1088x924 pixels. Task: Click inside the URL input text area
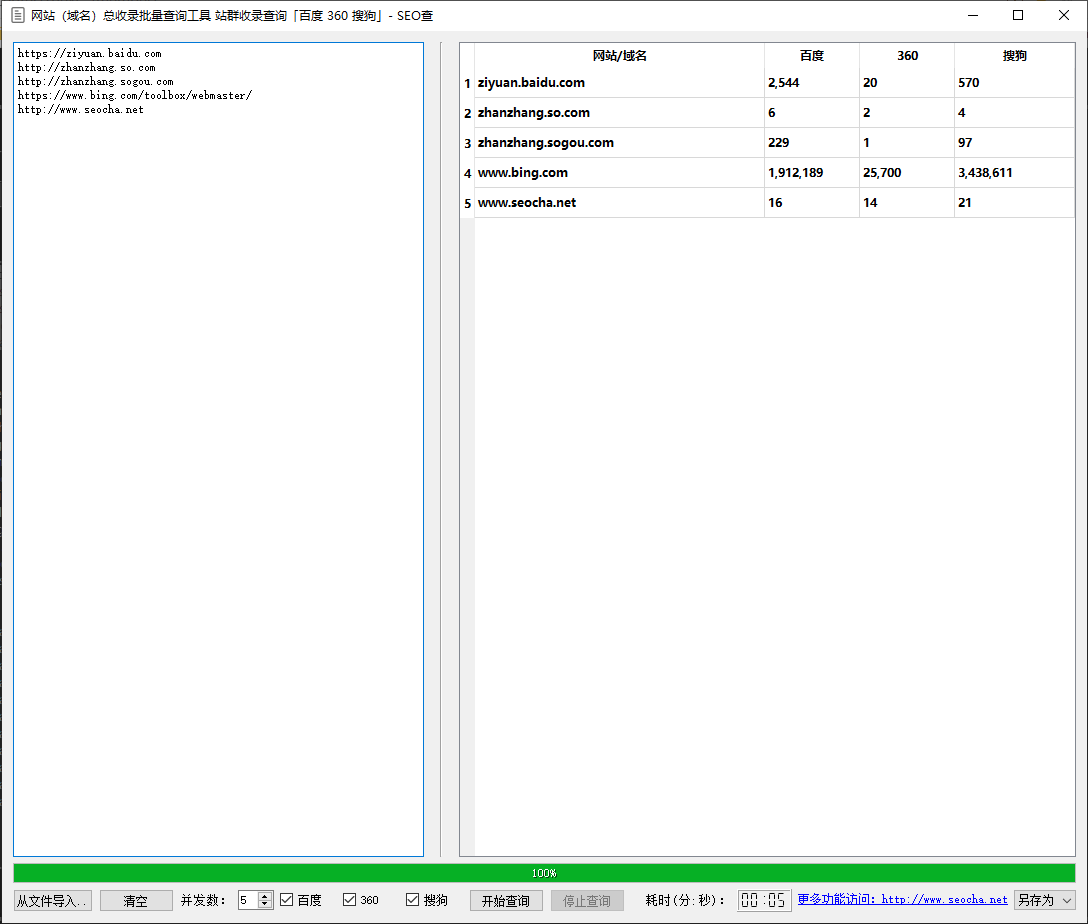click(x=219, y=450)
